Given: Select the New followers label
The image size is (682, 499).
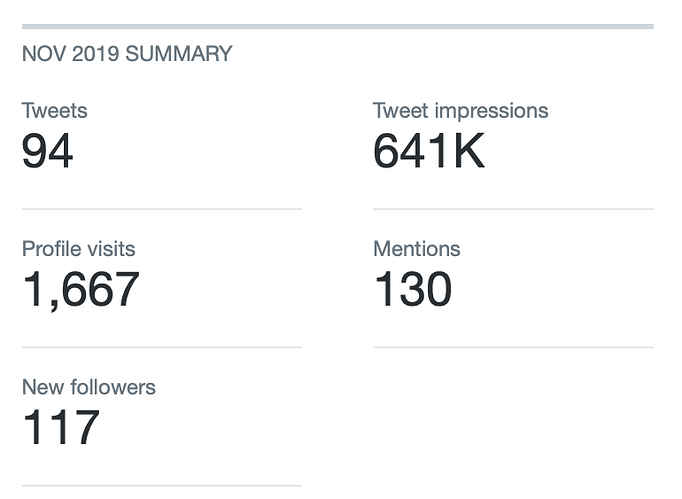Looking at the screenshot, I should coord(89,387).
